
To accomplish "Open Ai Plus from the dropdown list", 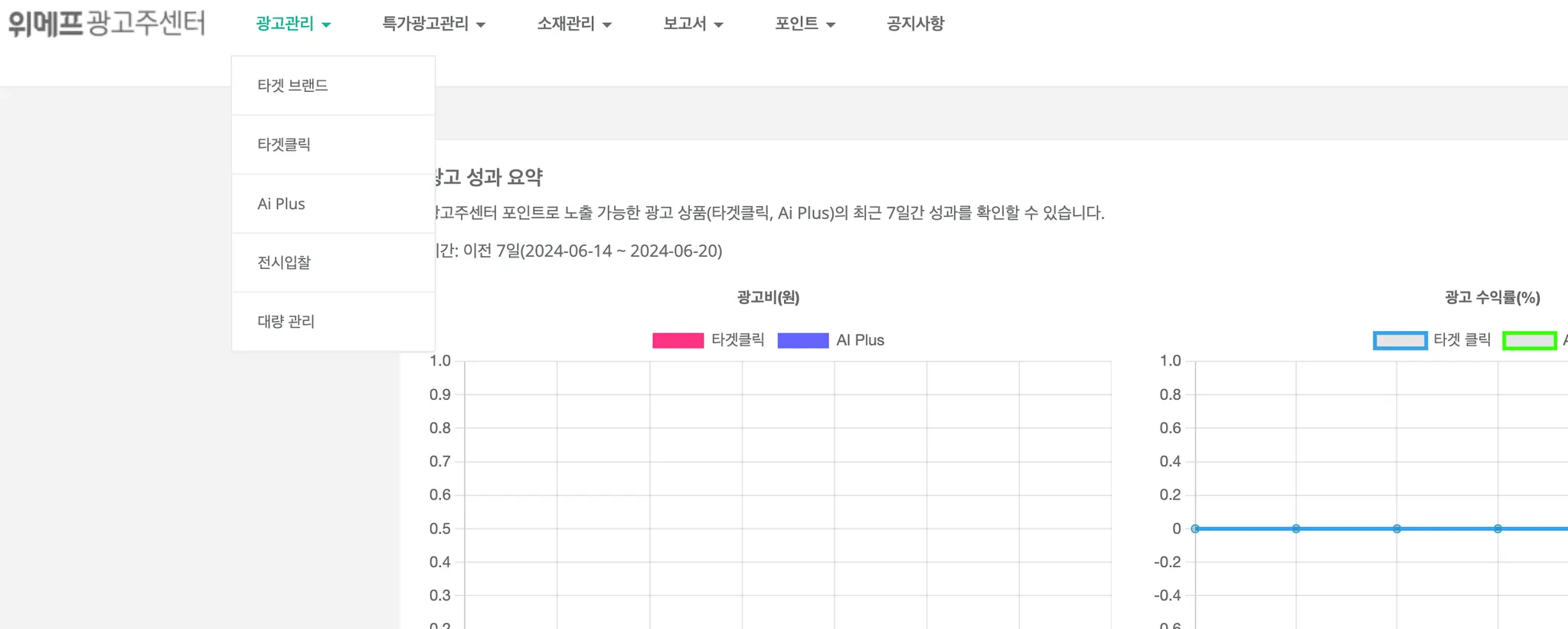I will 281,204.
